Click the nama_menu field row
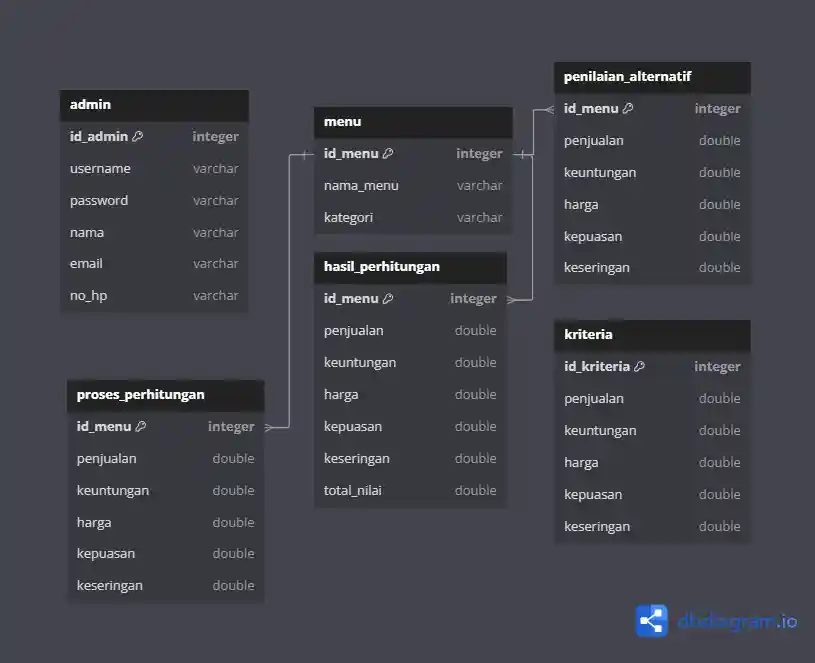 click(412, 186)
